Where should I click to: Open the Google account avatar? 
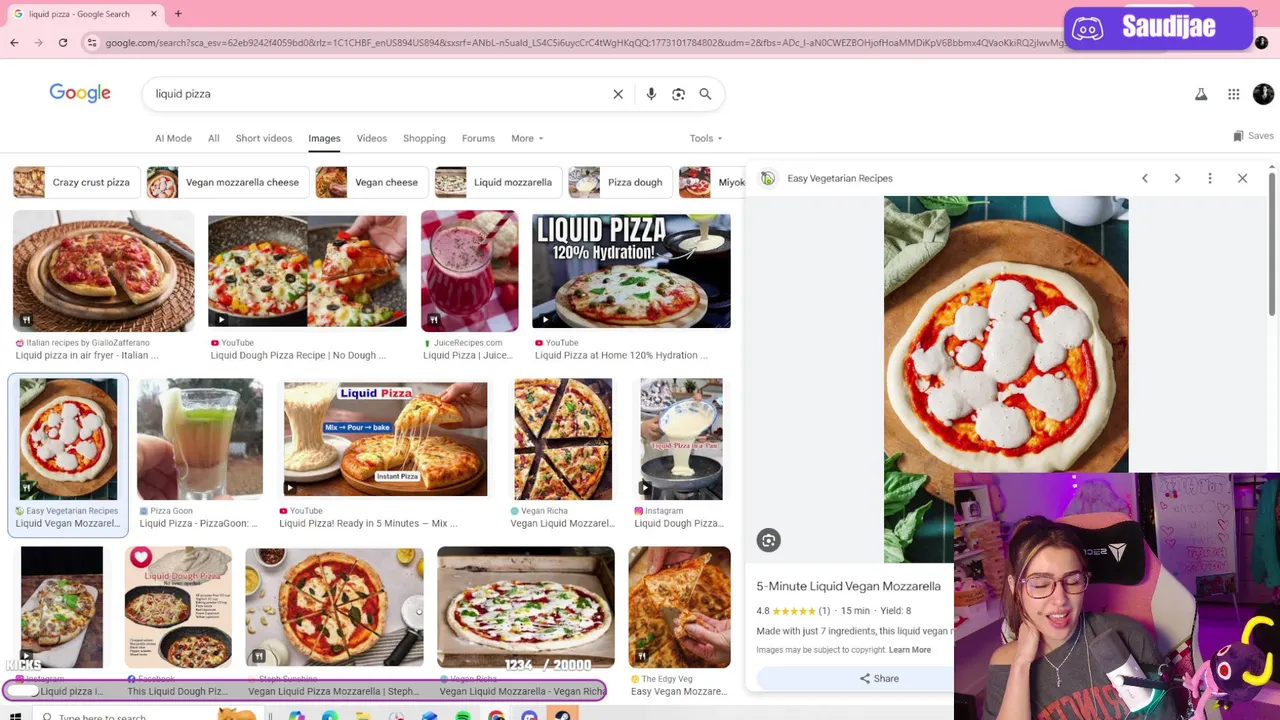pyautogui.click(x=1263, y=94)
